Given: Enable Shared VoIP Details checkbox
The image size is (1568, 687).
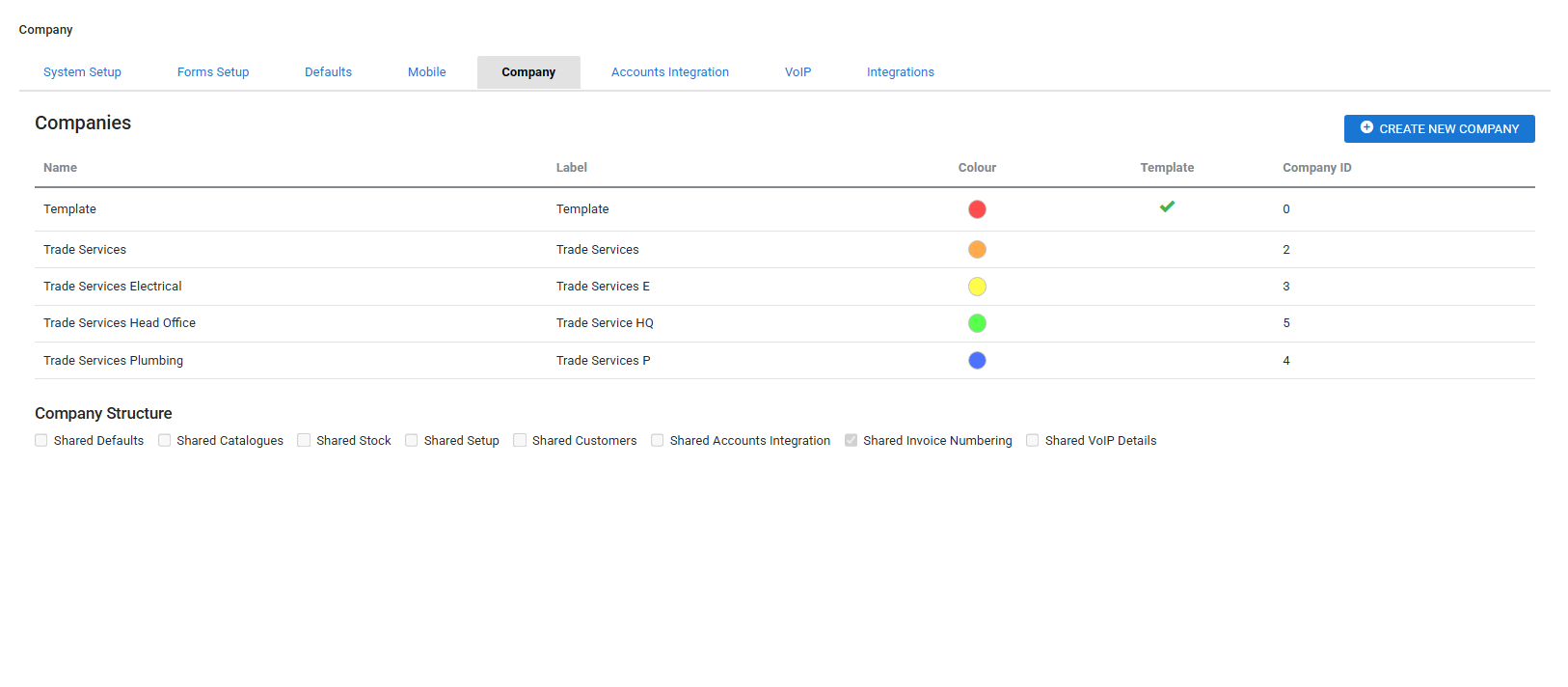Looking at the screenshot, I should pyautogui.click(x=1033, y=441).
